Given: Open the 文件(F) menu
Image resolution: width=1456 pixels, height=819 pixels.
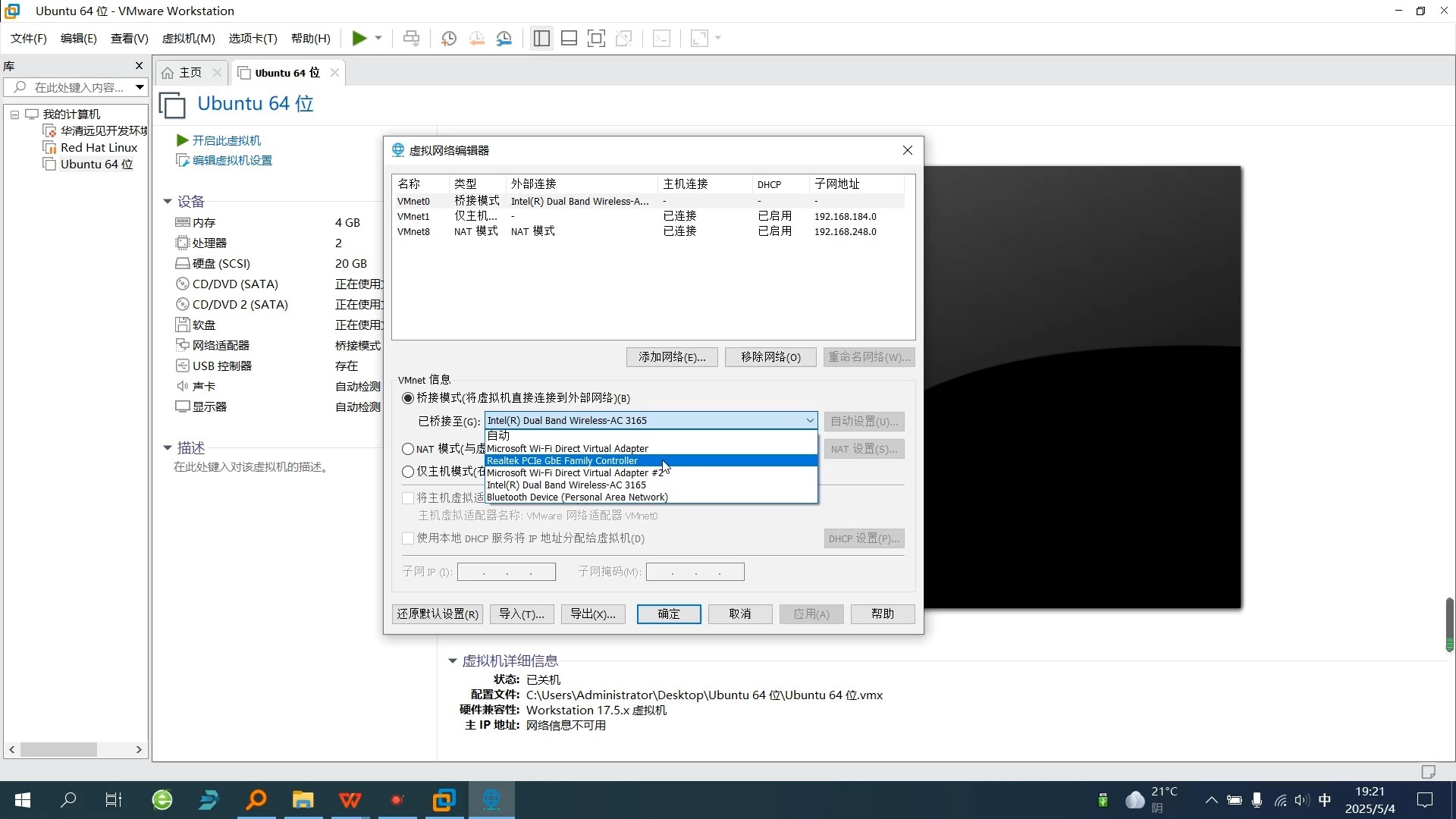Looking at the screenshot, I should click(x=29, y=38).
